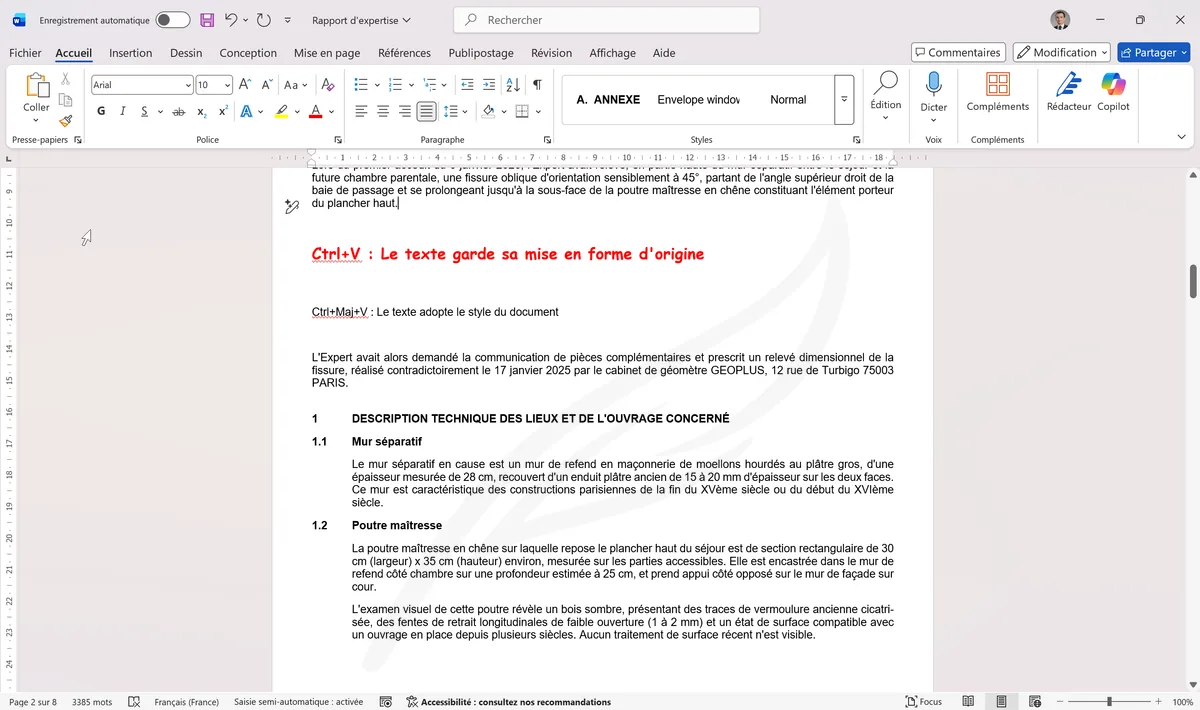Click the bulleted list icon
This screenshot has height=710, width=1200.
pyautogui.click(x=360, y=84)
